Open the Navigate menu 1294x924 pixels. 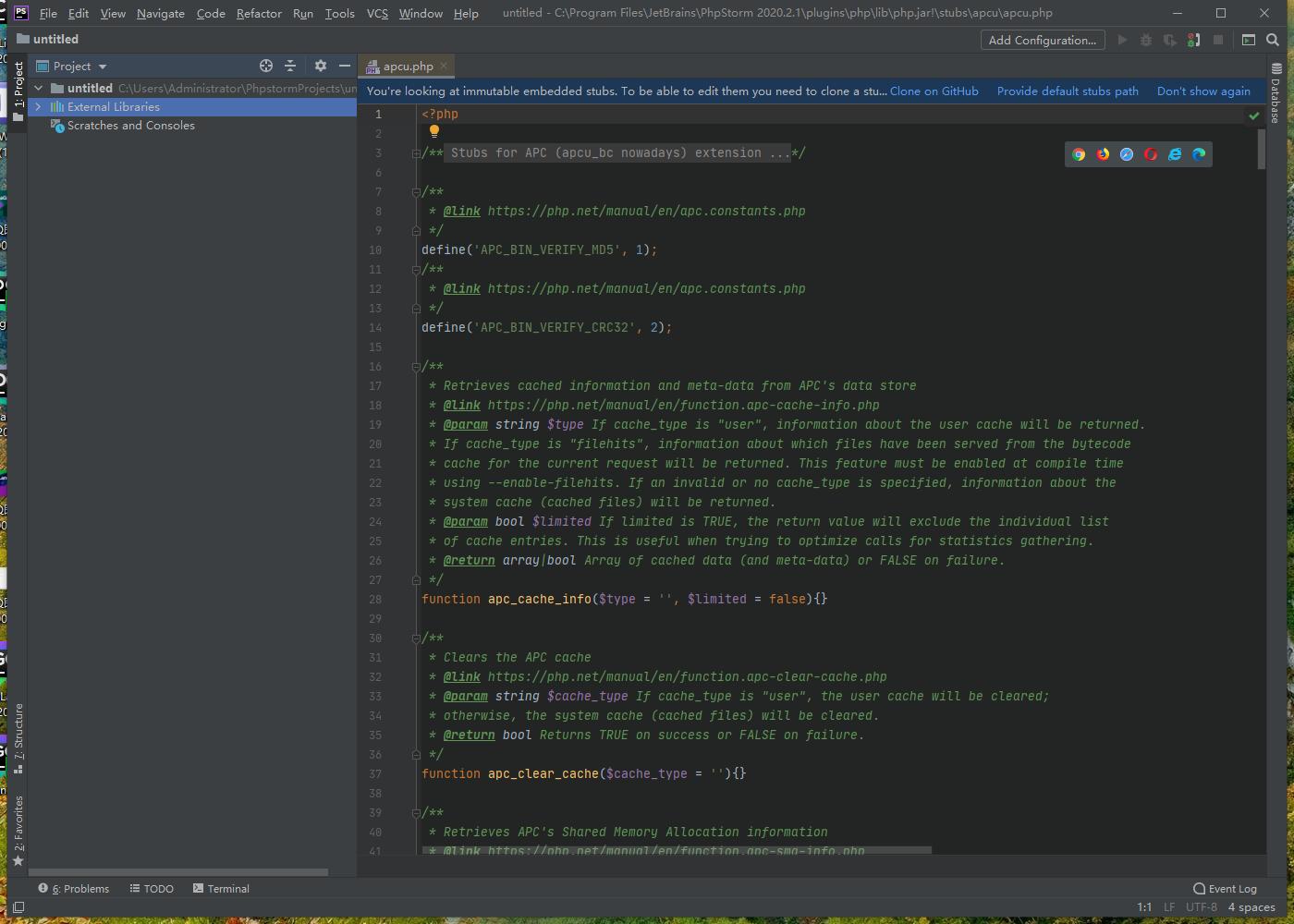161,13
